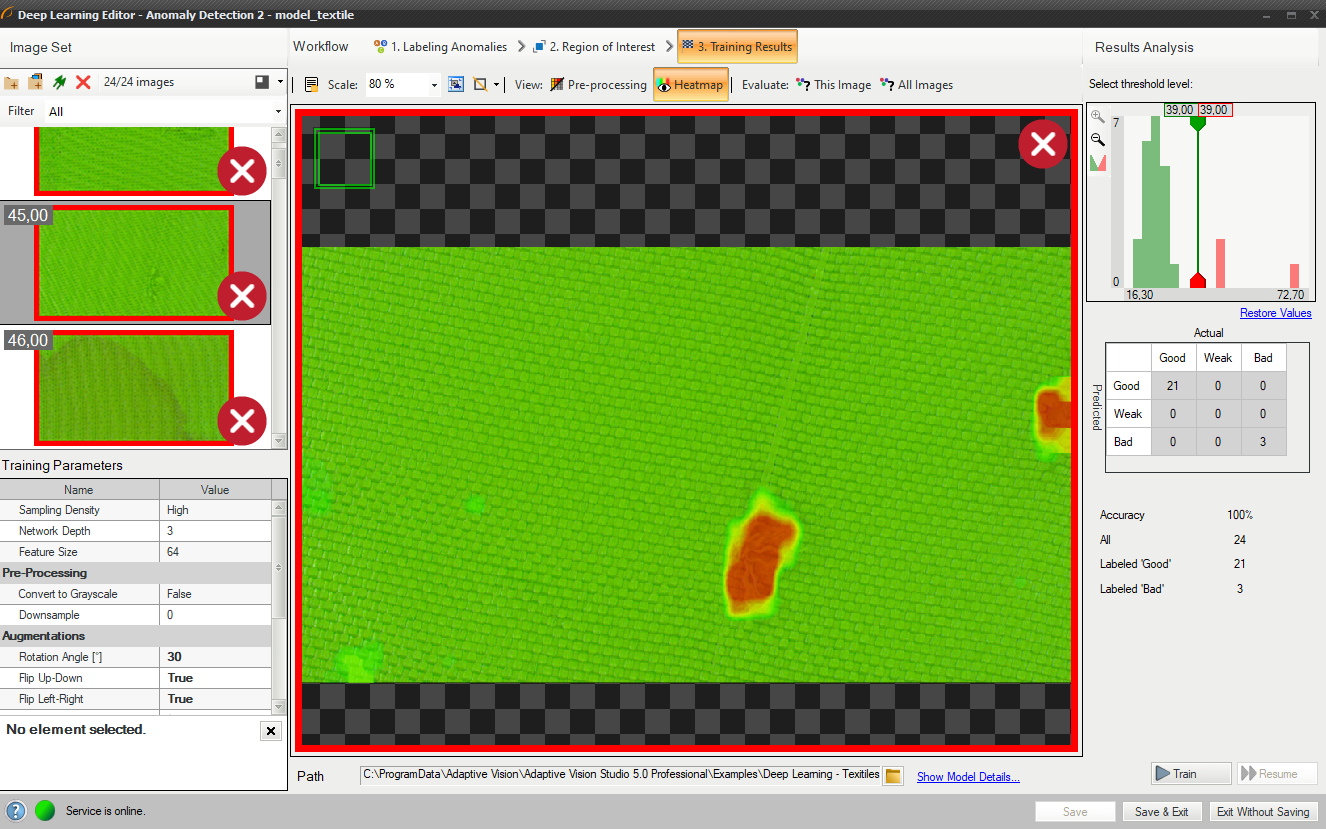Click the fit-to-window icon beside Scale
1326x829 pixels.
click(456, 85)
